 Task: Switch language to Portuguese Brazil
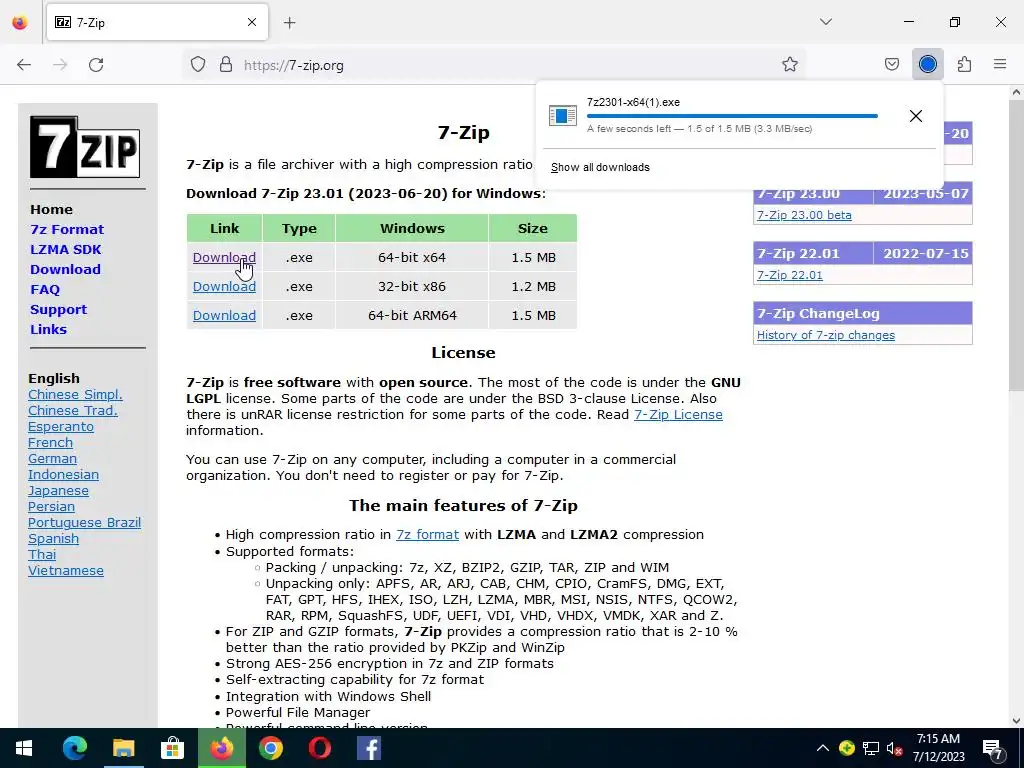84,522
